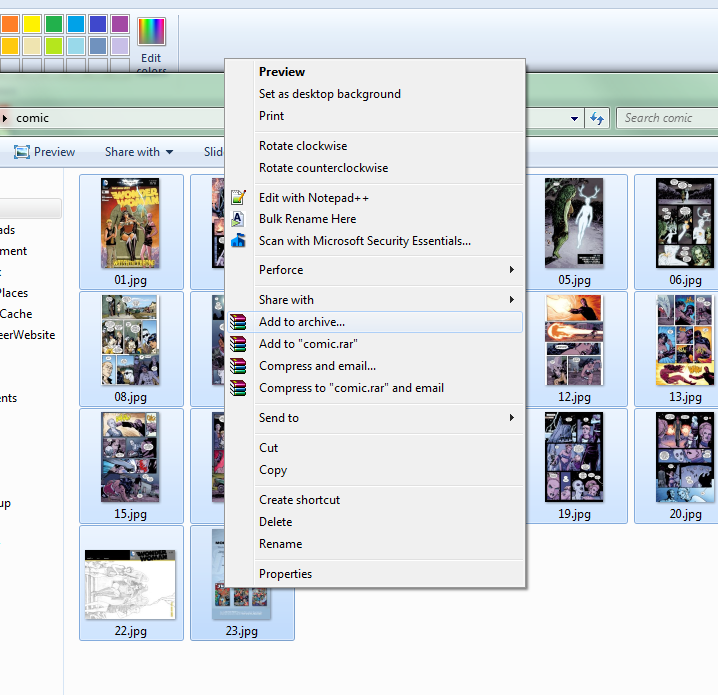Select the 20.jpg thumbnail

(685, 457)
